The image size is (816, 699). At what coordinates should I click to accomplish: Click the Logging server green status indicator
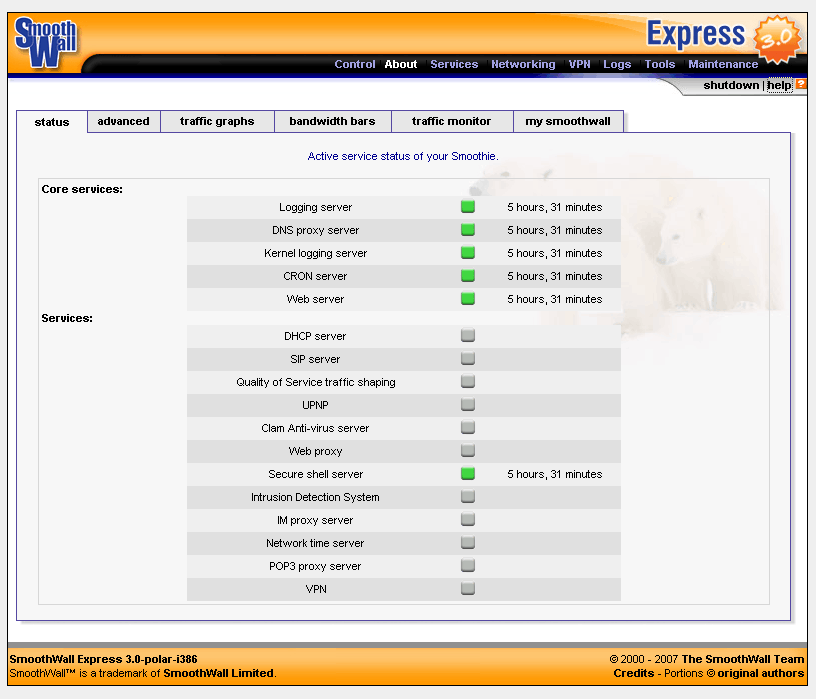coord(468,207)
